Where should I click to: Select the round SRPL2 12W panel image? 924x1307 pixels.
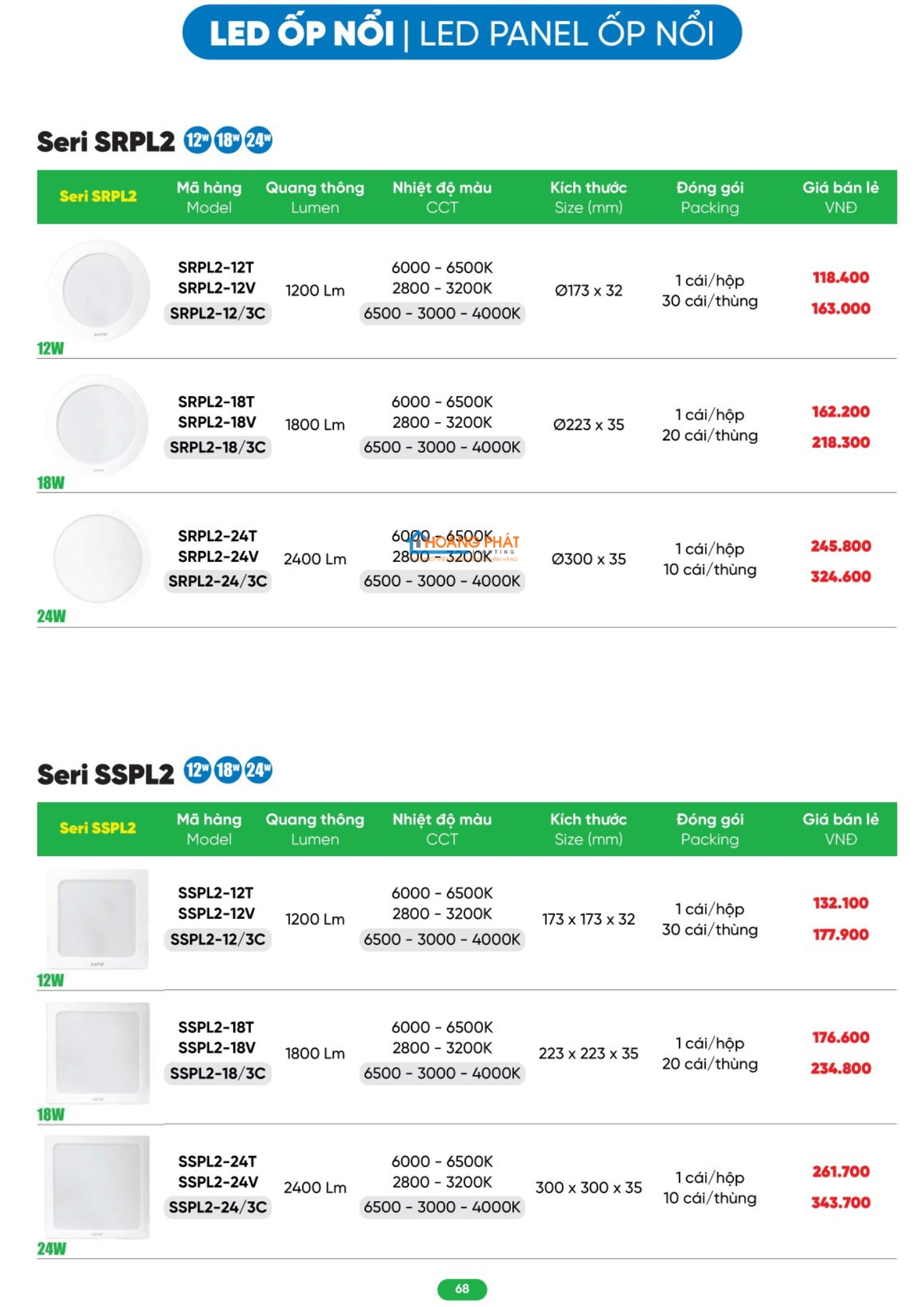point(98,291)
